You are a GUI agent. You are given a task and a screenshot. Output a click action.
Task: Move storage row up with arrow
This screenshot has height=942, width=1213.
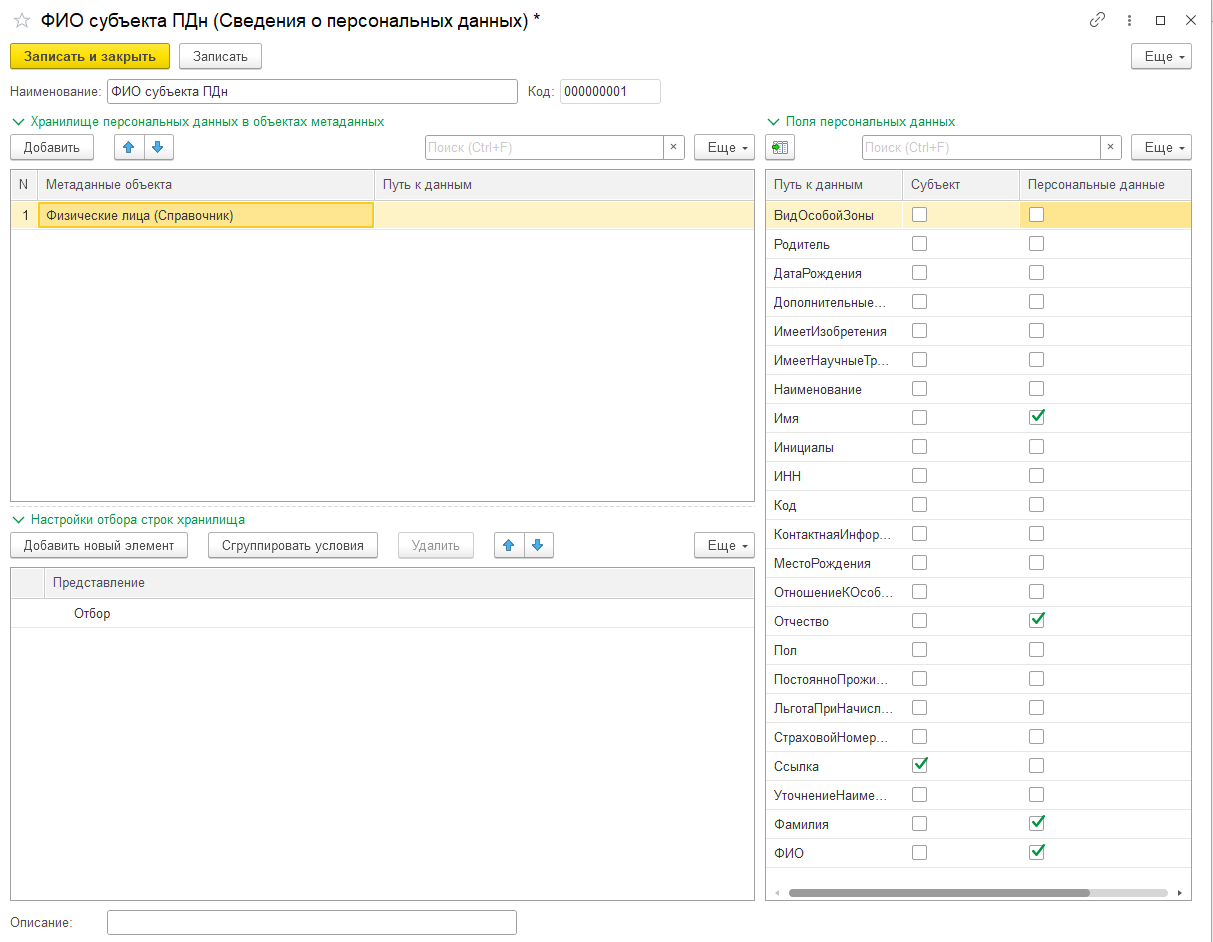point(128,148)
